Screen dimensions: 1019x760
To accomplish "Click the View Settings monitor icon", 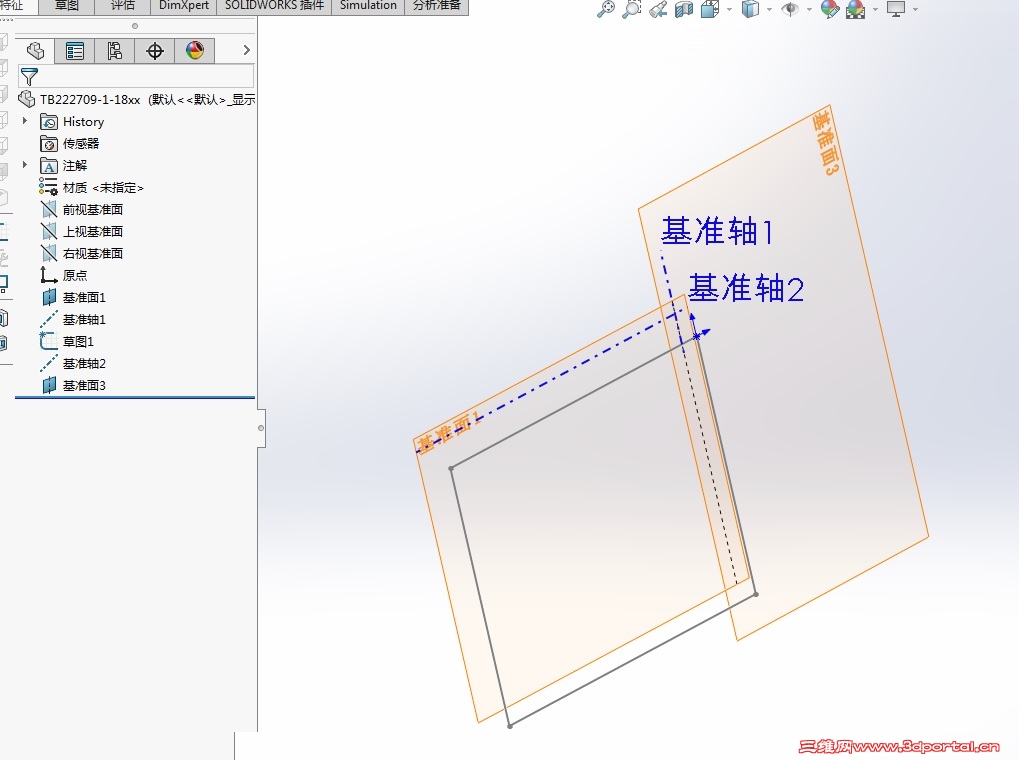I will click(896, 9).
